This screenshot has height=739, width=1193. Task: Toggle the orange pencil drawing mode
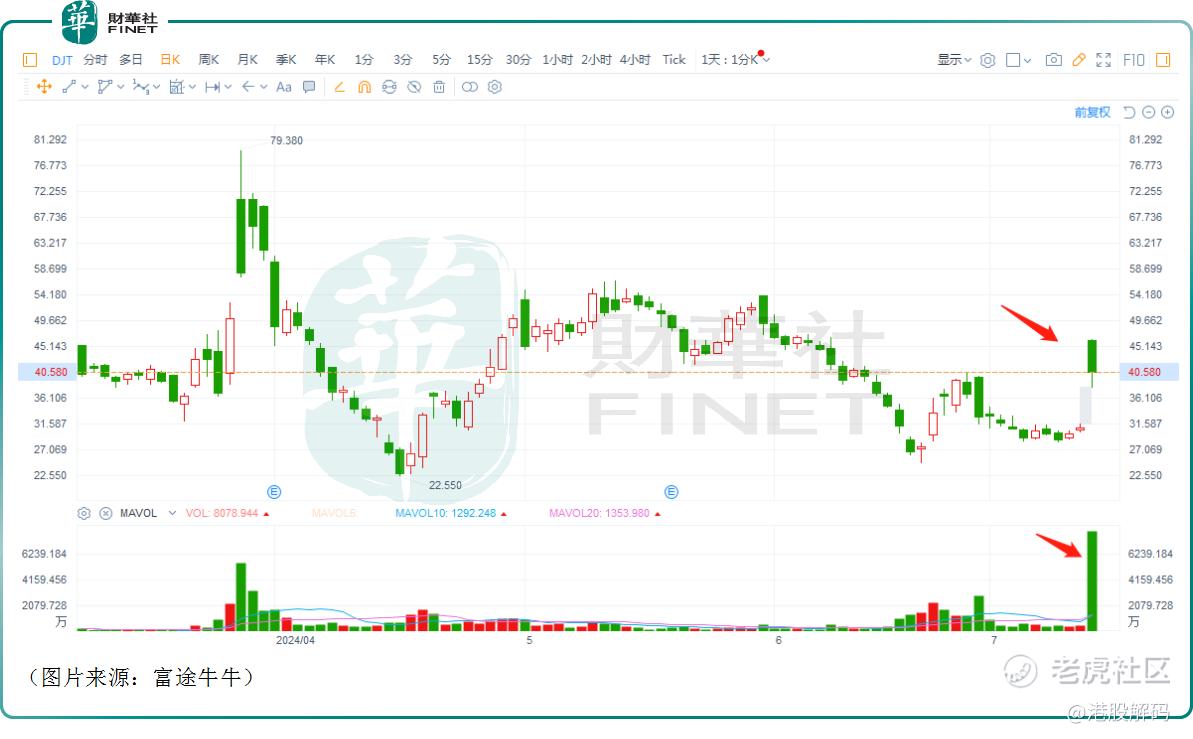[1079, 59]
